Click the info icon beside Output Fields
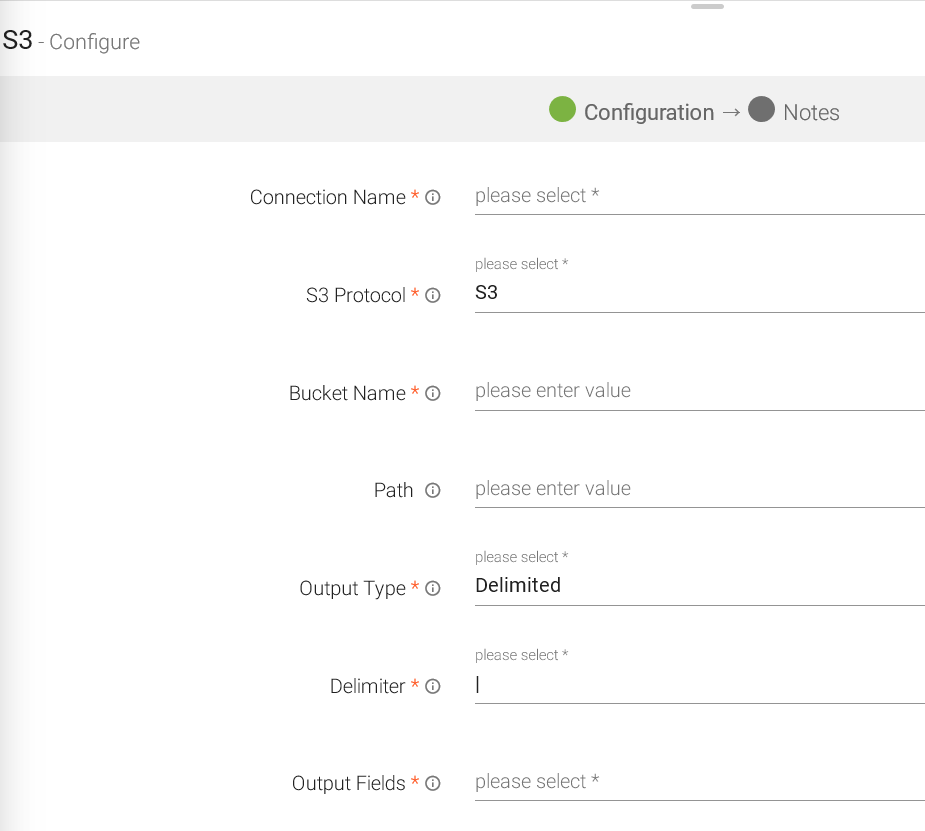The image size is (925, 831). pos(433,784)
